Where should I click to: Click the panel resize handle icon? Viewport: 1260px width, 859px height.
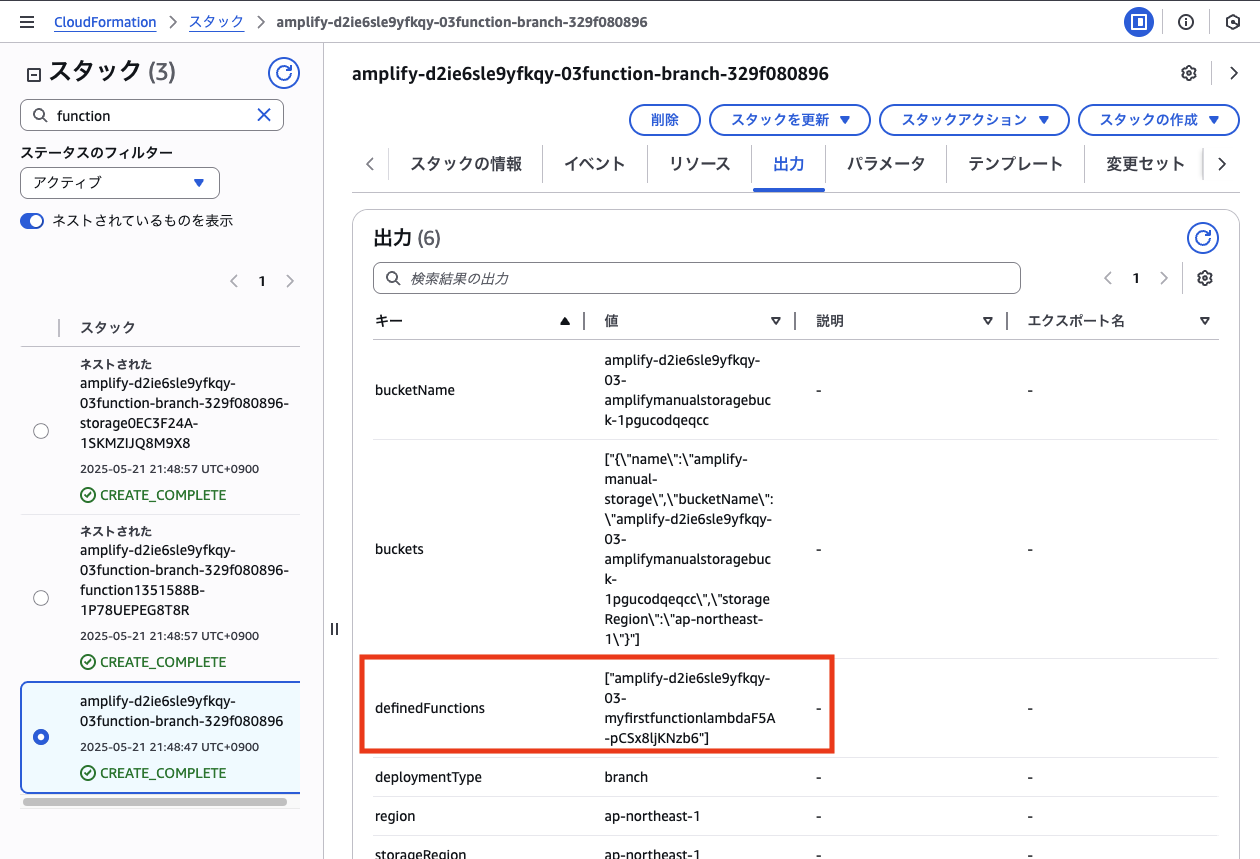[334, 629]
